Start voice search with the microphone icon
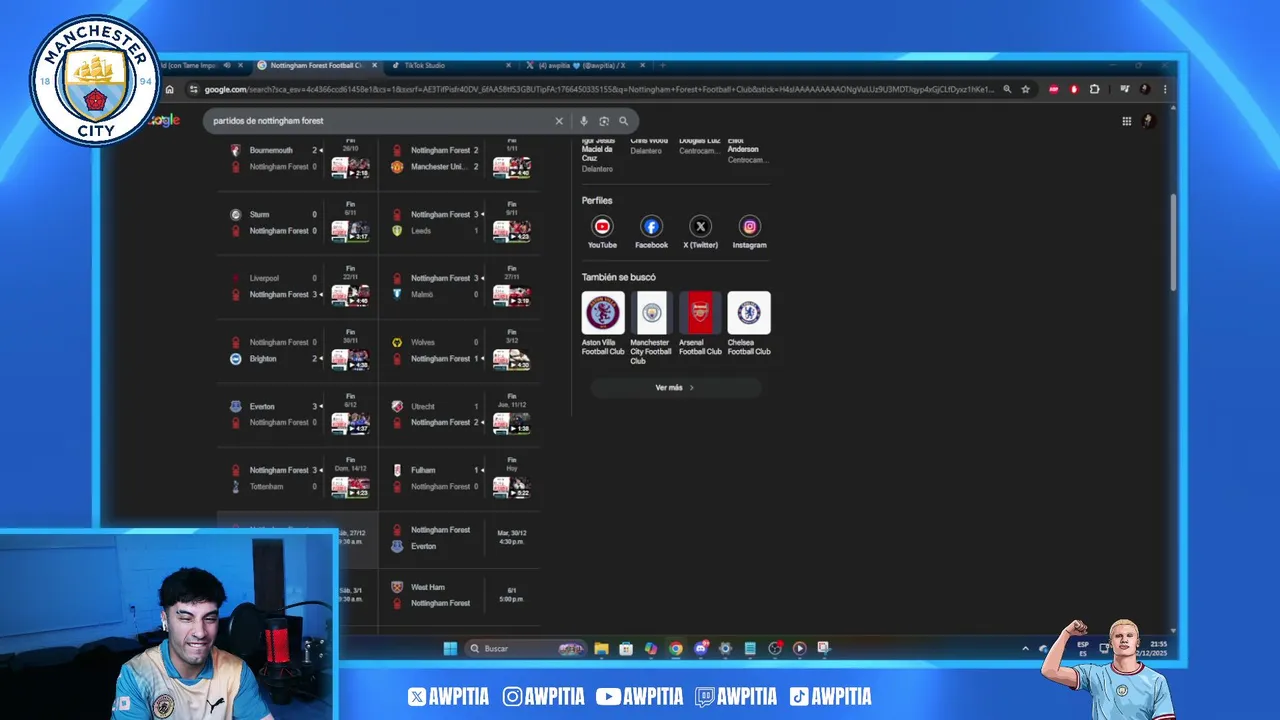The width and height of the screenshot is (1280, 720). click(x=584, y=121)
